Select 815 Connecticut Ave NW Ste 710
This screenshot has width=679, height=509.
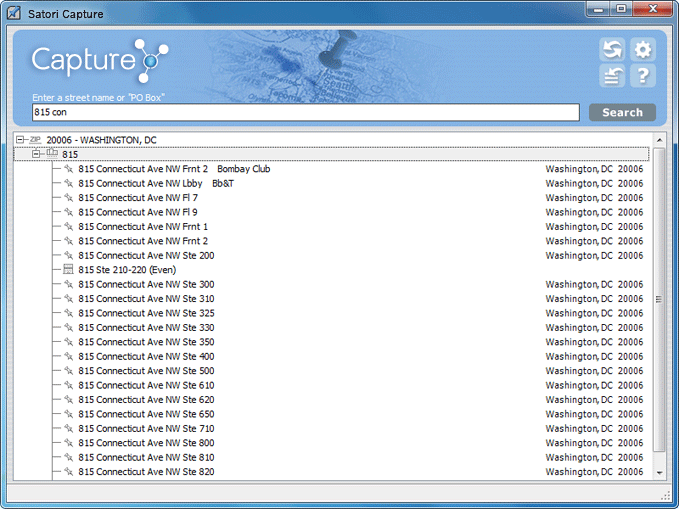(x=146, y=428)
